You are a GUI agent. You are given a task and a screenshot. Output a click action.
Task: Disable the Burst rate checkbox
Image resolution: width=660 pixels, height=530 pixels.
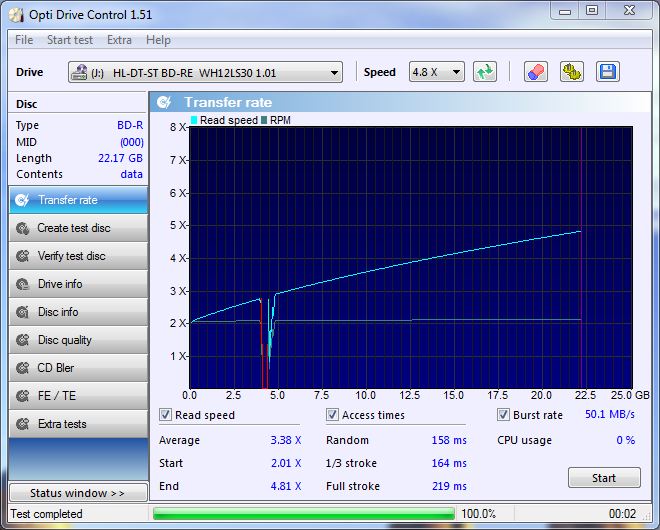504,415
